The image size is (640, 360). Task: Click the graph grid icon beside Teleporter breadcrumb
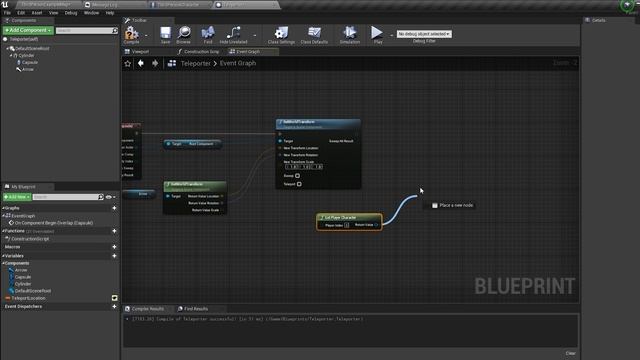pyautogui.click(x=172, y=63)
